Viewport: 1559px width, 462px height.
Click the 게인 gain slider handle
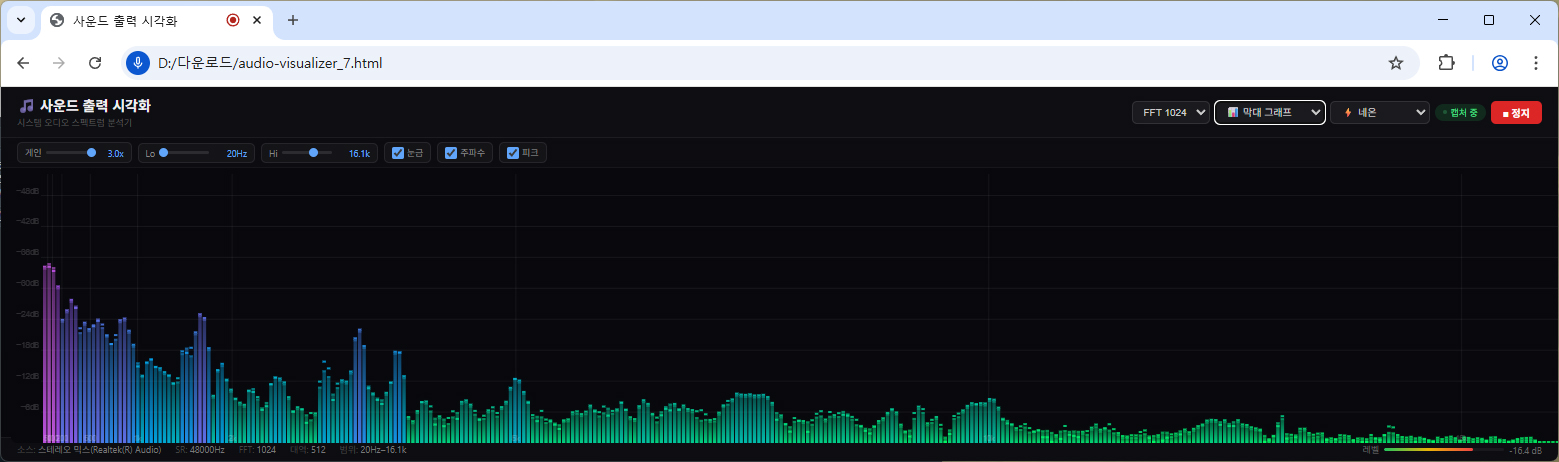[x=92, y=153]
